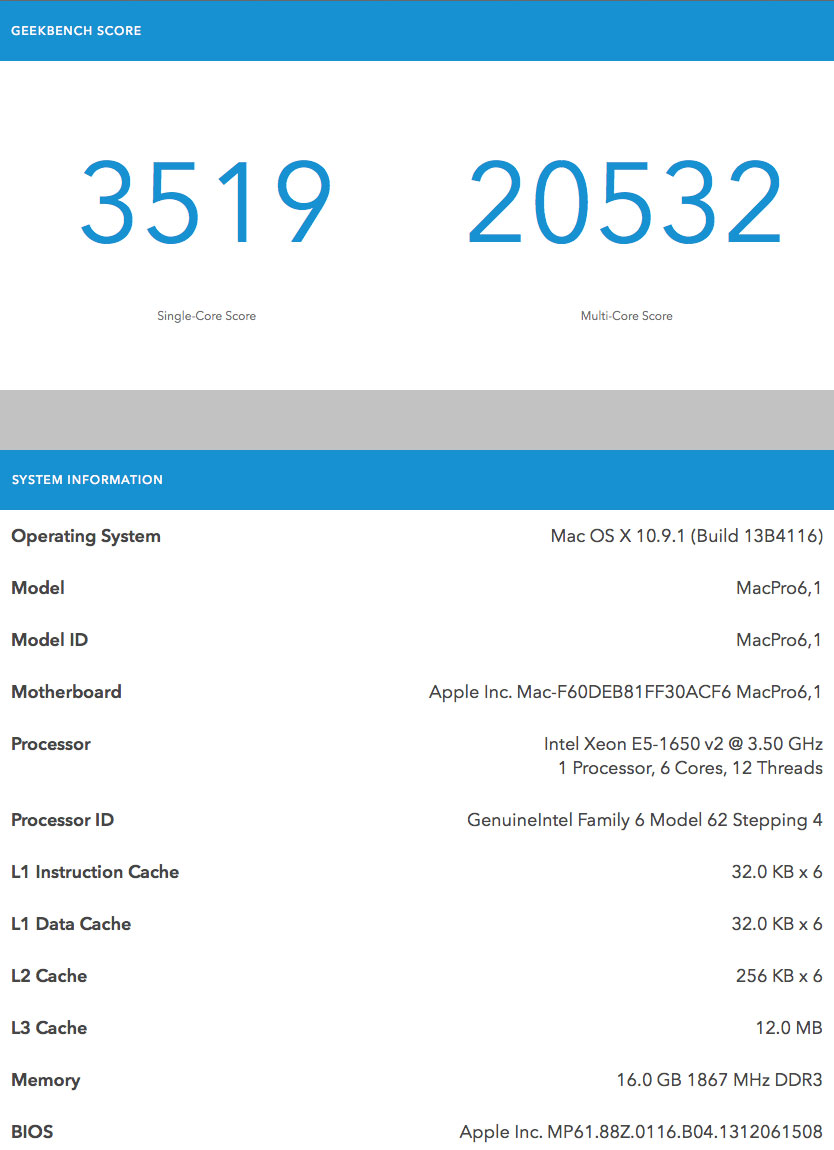Select 16.0 GB 1867 MHz DDR3 value
This screenshot has height=1150, width=834.
click(x=720, y=1080)
